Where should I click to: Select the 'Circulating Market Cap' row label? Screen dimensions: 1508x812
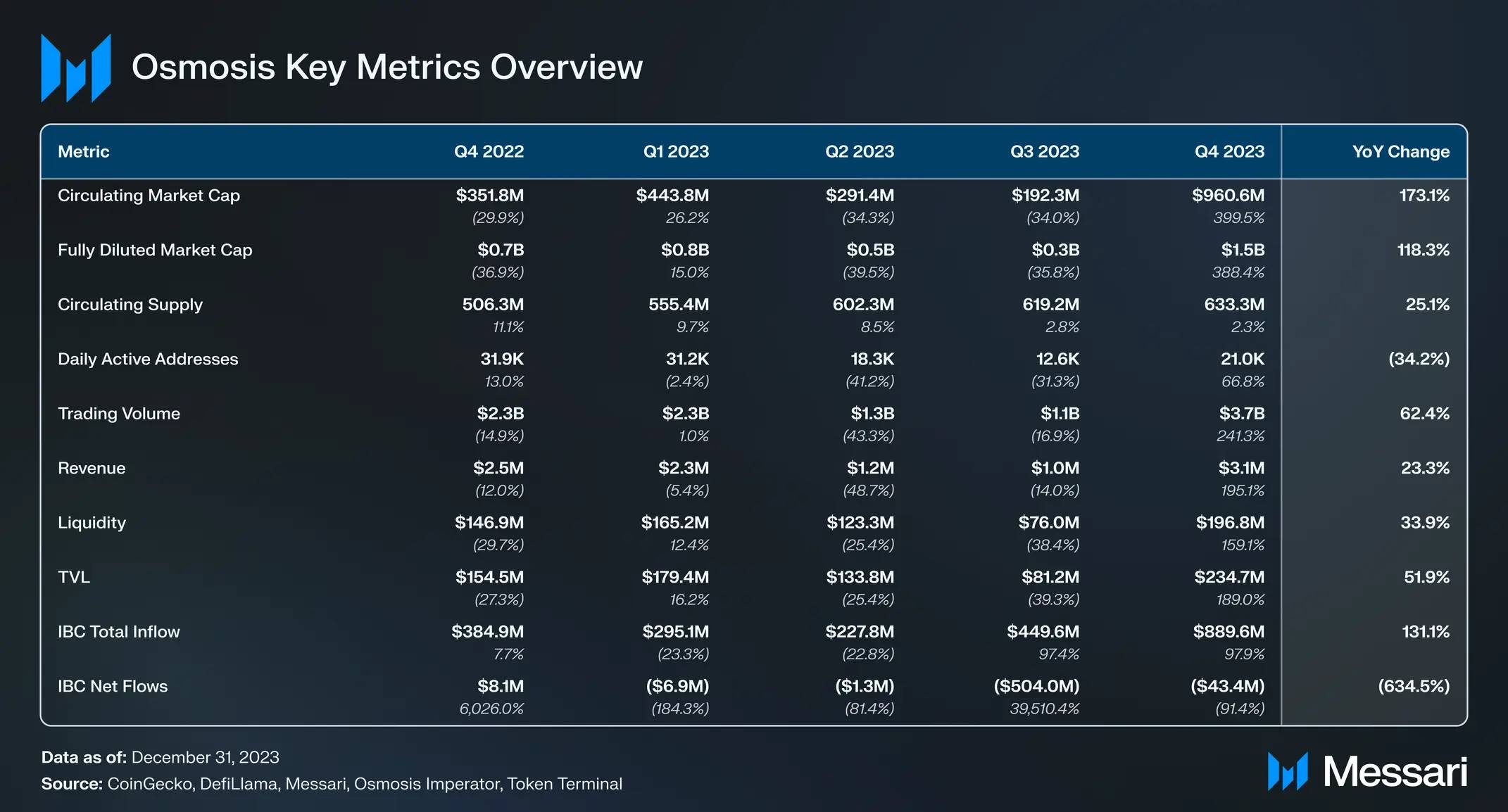(149, 196)
